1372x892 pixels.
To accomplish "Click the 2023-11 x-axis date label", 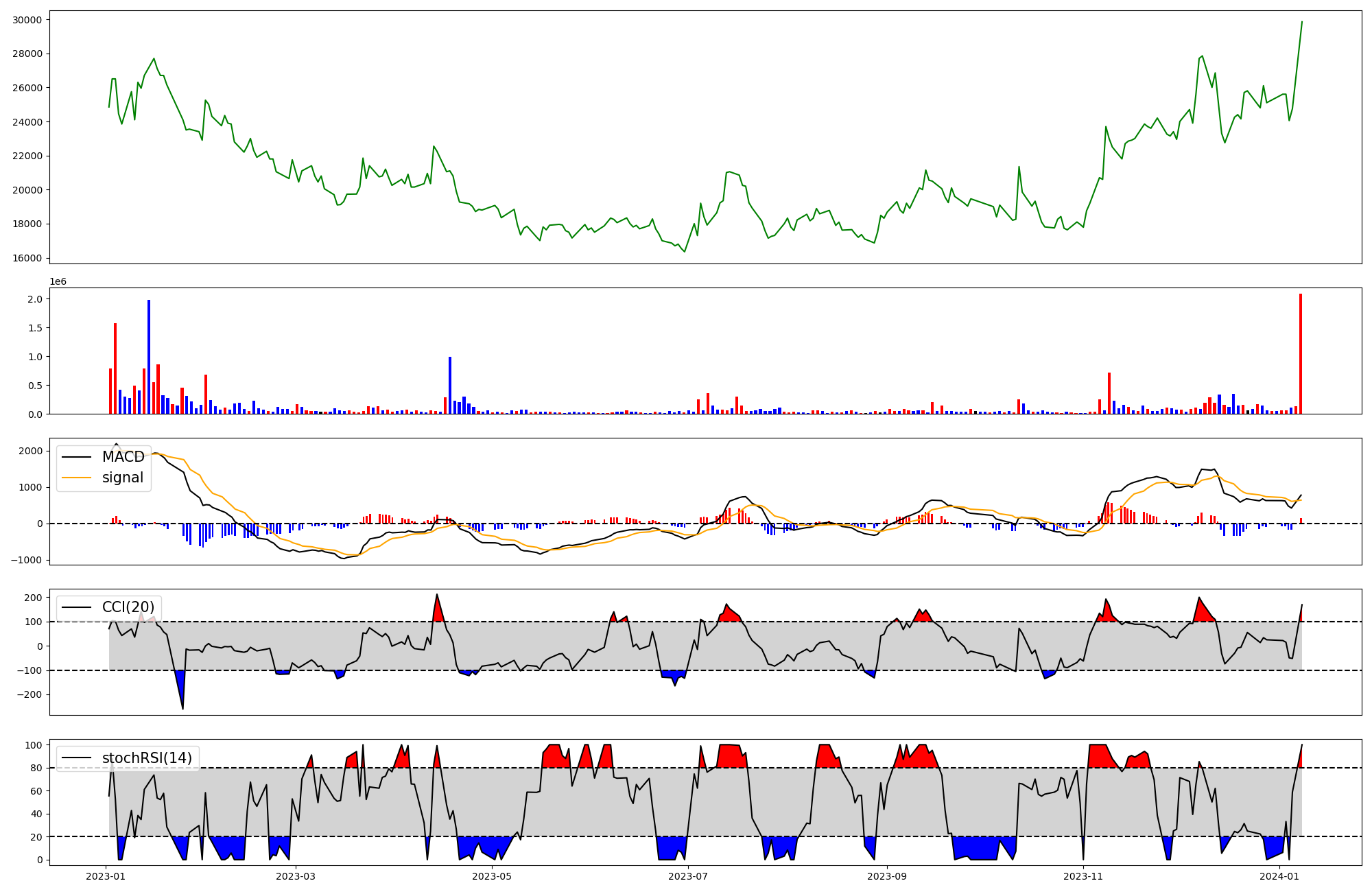I will [x=1083, y=876].
